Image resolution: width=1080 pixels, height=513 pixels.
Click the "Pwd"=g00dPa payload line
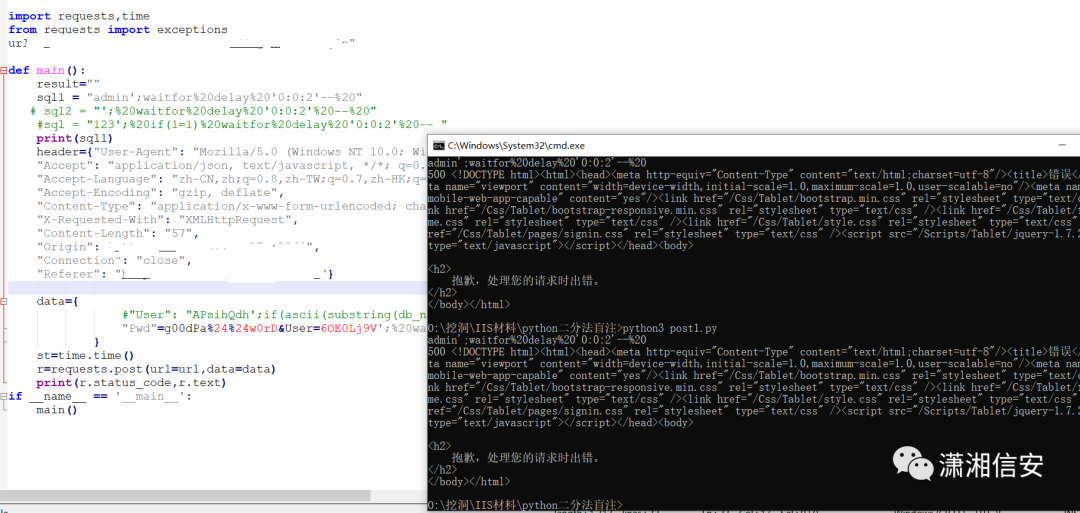pyautogui.click(x=274, y=328)
